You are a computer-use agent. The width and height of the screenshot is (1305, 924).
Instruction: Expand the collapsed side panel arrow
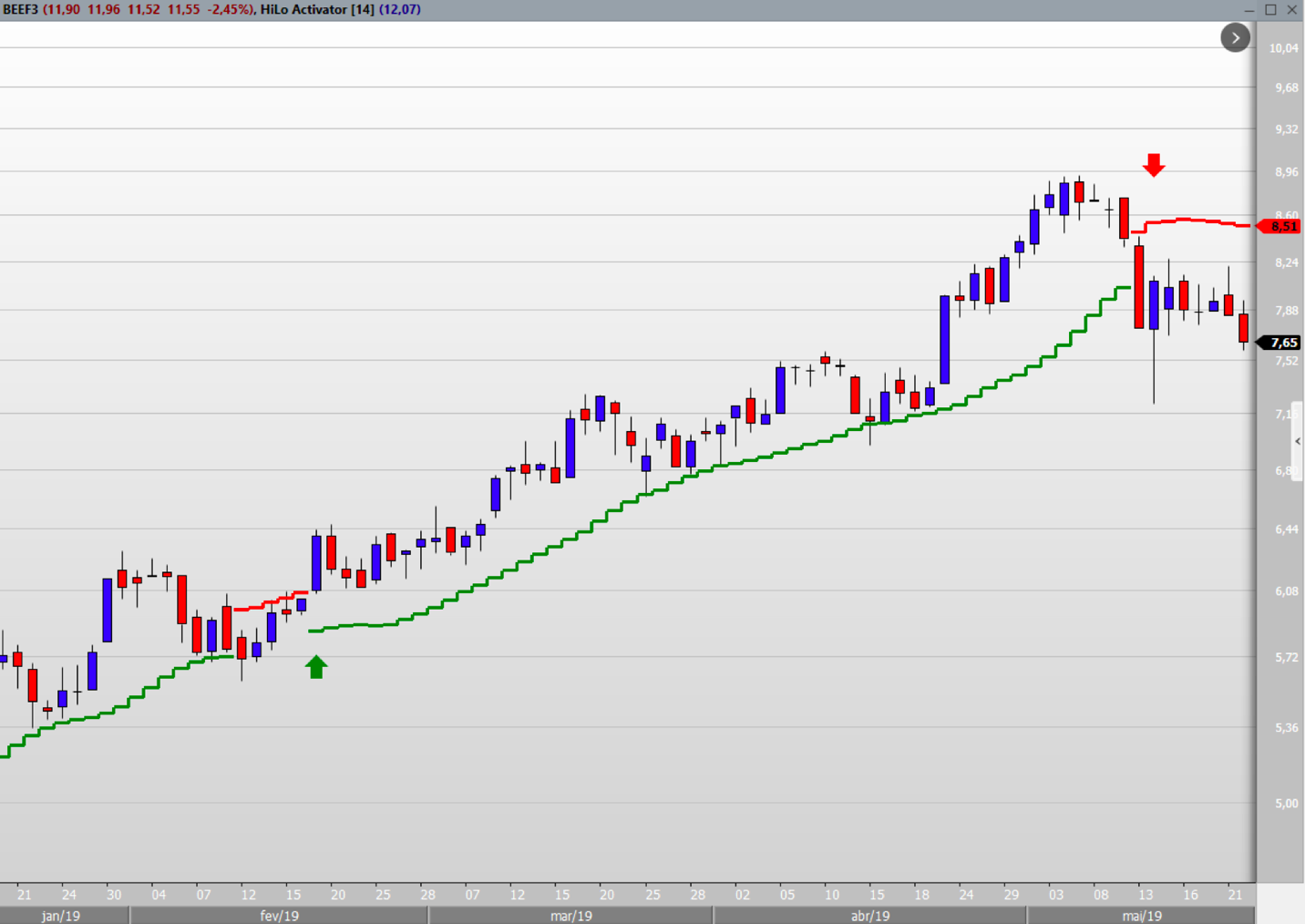click(1298, 441)
